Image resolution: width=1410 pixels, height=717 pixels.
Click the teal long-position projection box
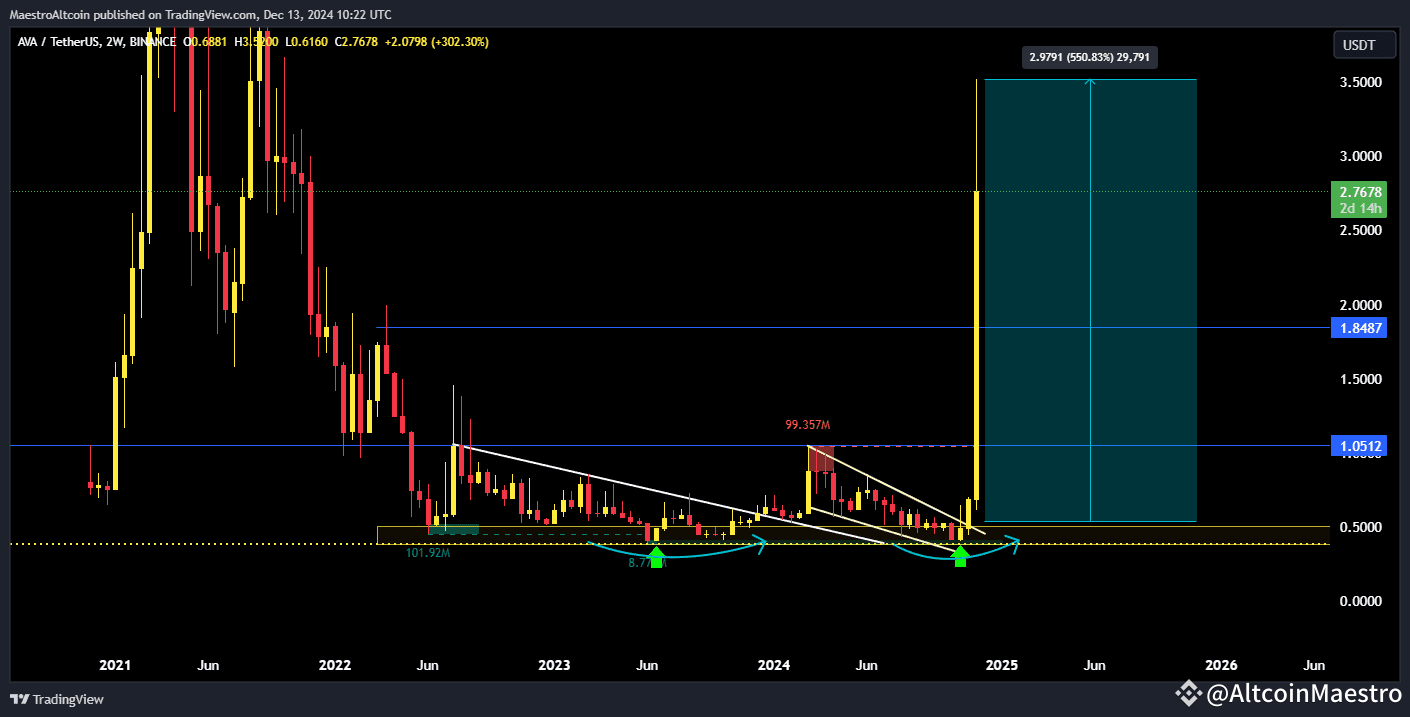(1090, 300)
